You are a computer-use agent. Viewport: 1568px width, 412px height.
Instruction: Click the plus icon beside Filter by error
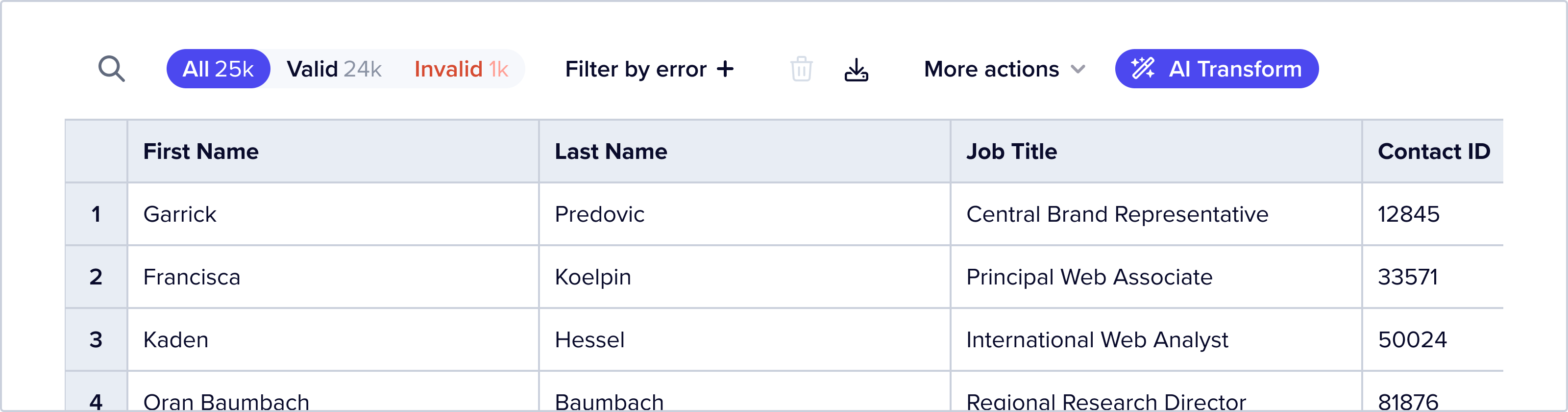pyautogui.click(x=725, y=69)
